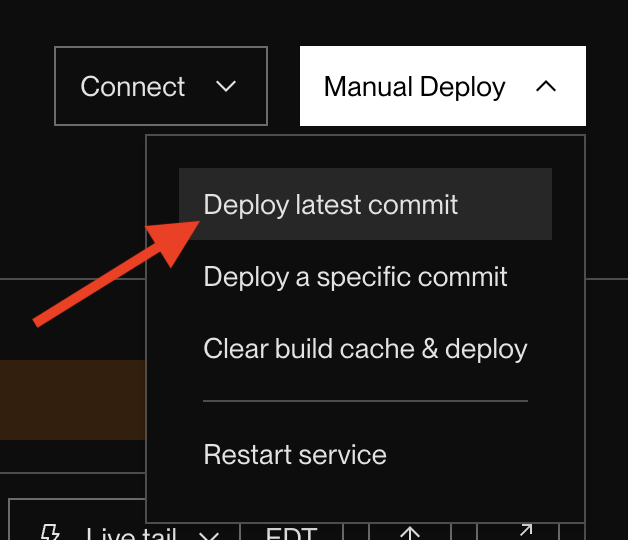The width and height of the screenshot is (628, 540).
Task: Click the Manual Deploy dropdown button
Action: tap(442, 87)
